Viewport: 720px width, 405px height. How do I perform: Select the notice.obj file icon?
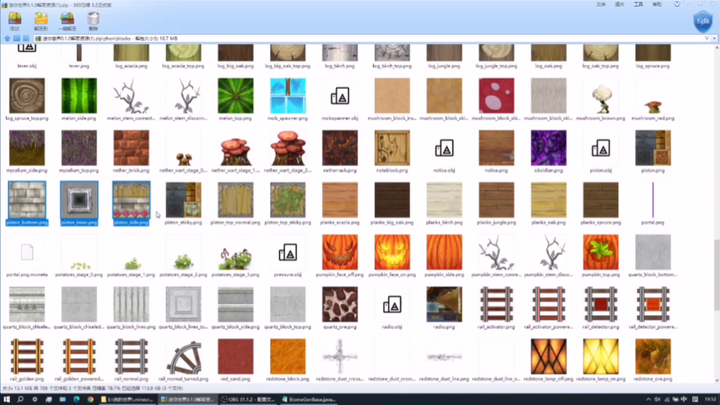point(444,152)
